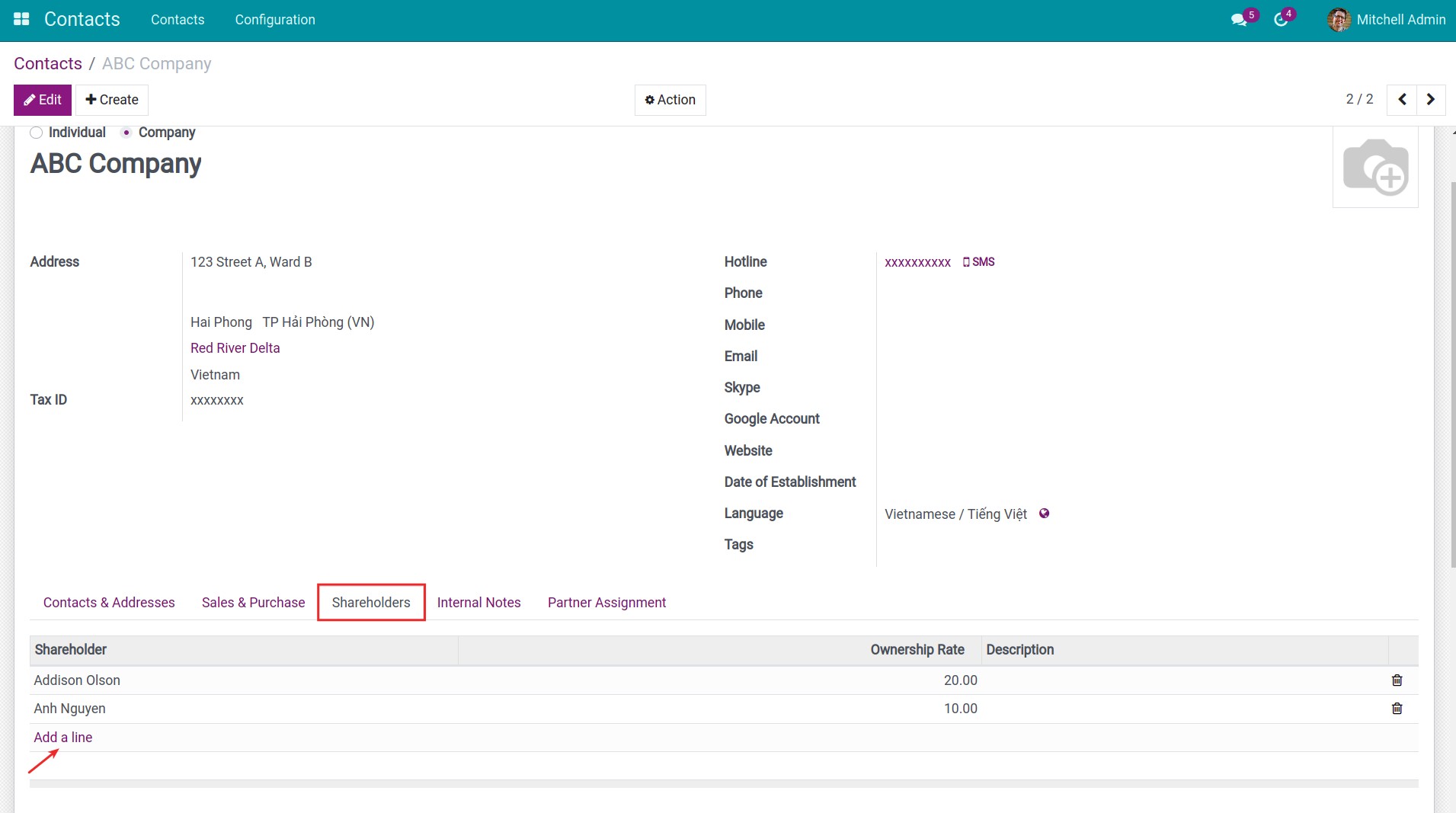Image resolution: width=1456 pixels, height=813 pixels.
Task: Go to next record with right chevron
Action: tap(1430, 99)
